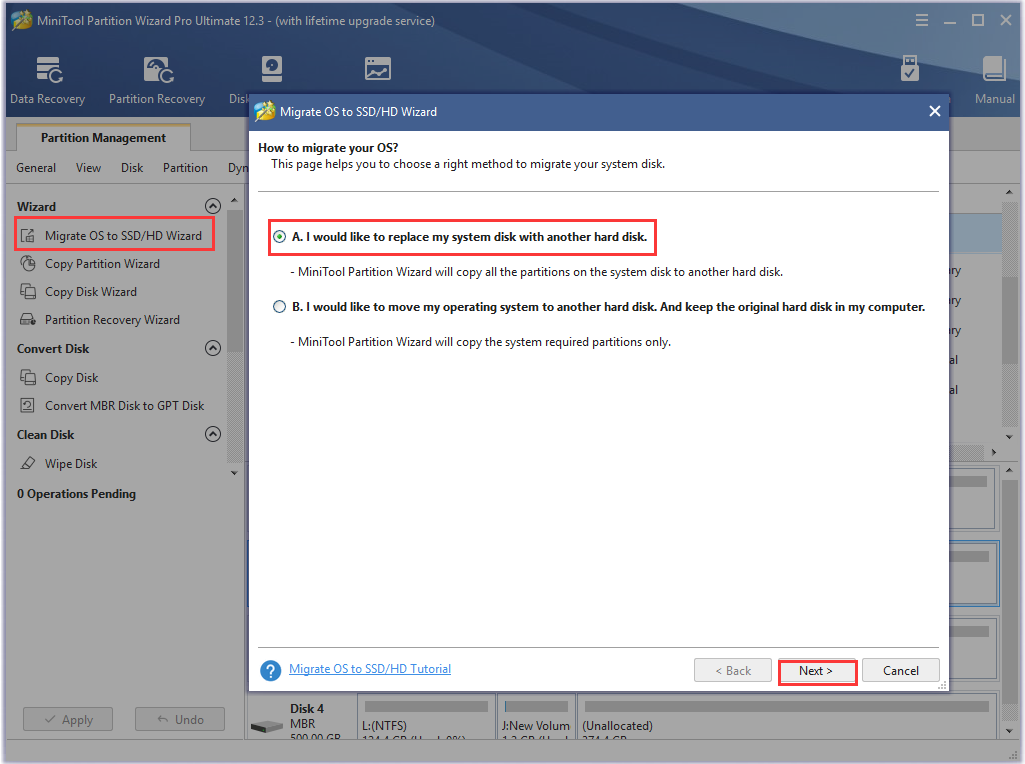Click the 0 Operations Pending label
The width and height of the screenshot is (1025, 764).
[x=76, y=494]
